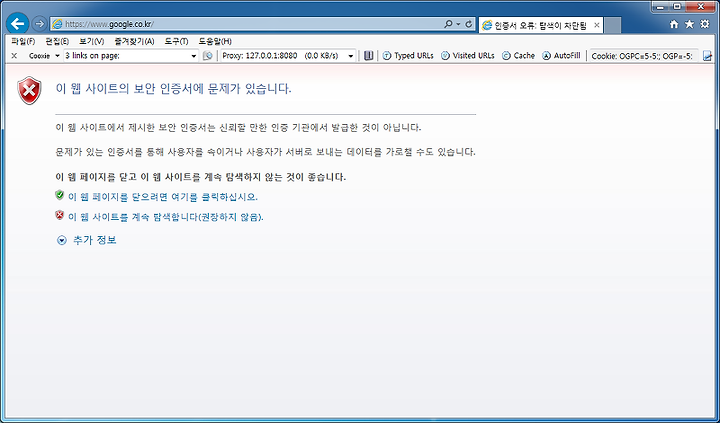Close the 인증서 오류 tab
The height and width of the screenshot is (423, 720).
[x=596, y=25]
